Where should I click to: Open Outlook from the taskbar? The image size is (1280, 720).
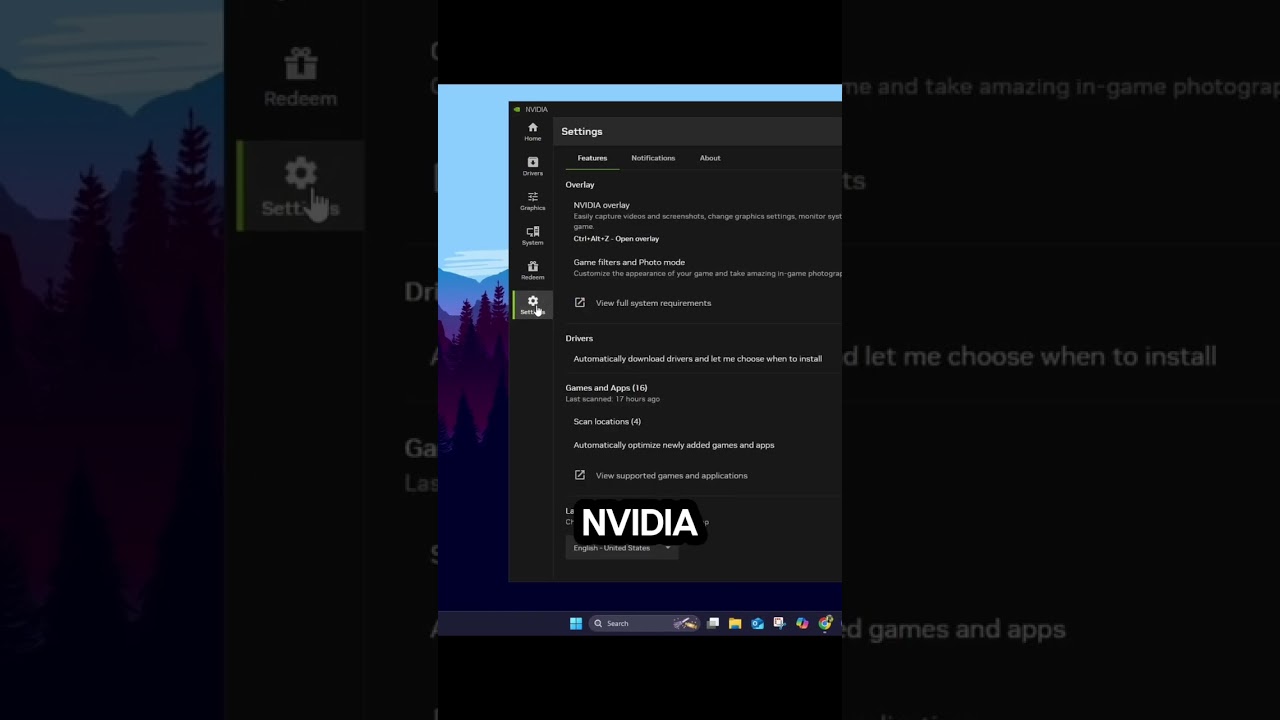[757, 623]
